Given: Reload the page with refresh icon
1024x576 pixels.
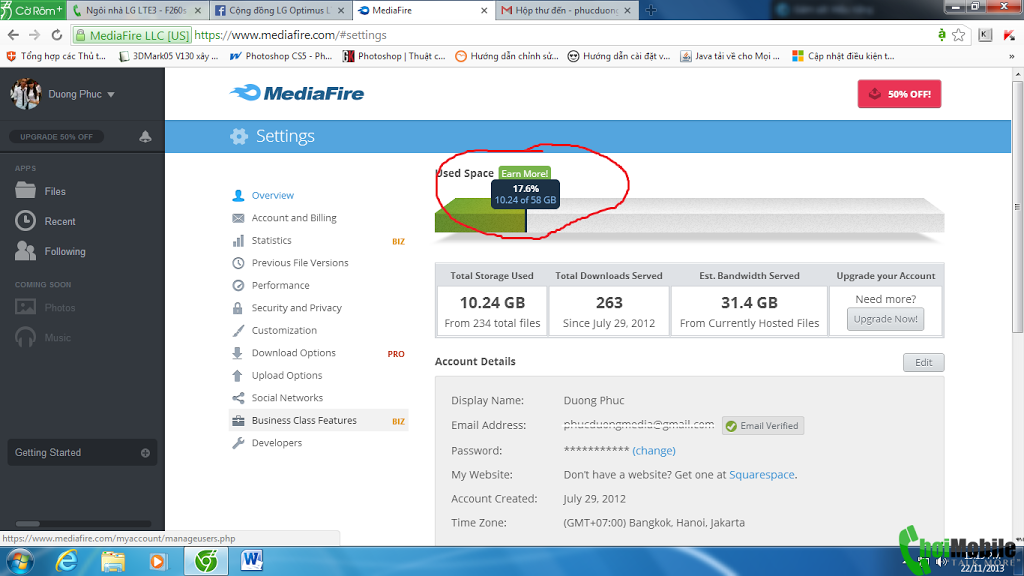Looking at the screenshot, I should click(x=57, y=35).
